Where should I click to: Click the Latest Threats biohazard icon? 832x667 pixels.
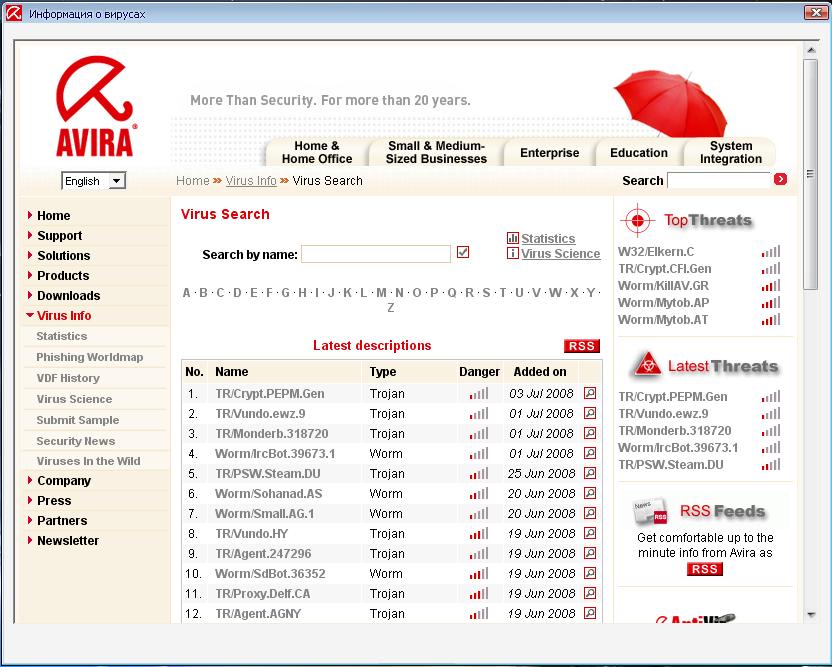[647, 365]
